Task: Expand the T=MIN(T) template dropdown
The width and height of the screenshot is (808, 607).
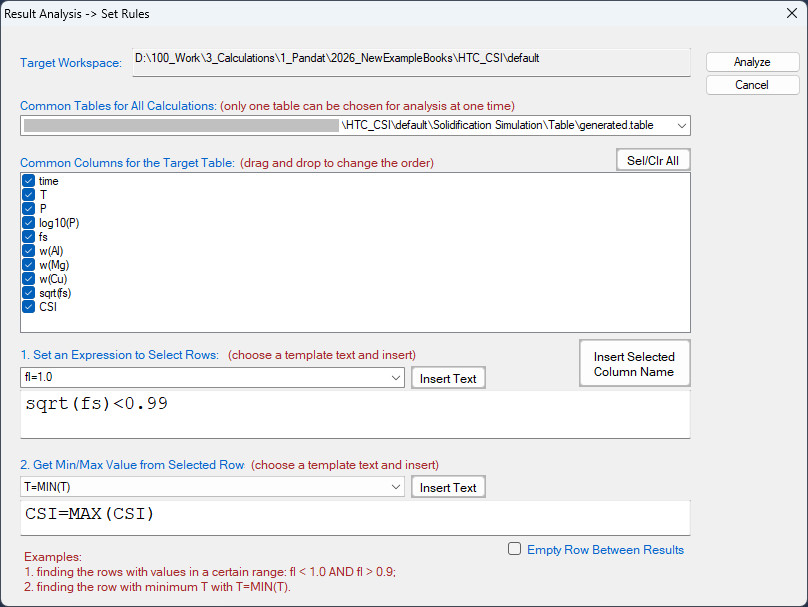Action: 397,487
